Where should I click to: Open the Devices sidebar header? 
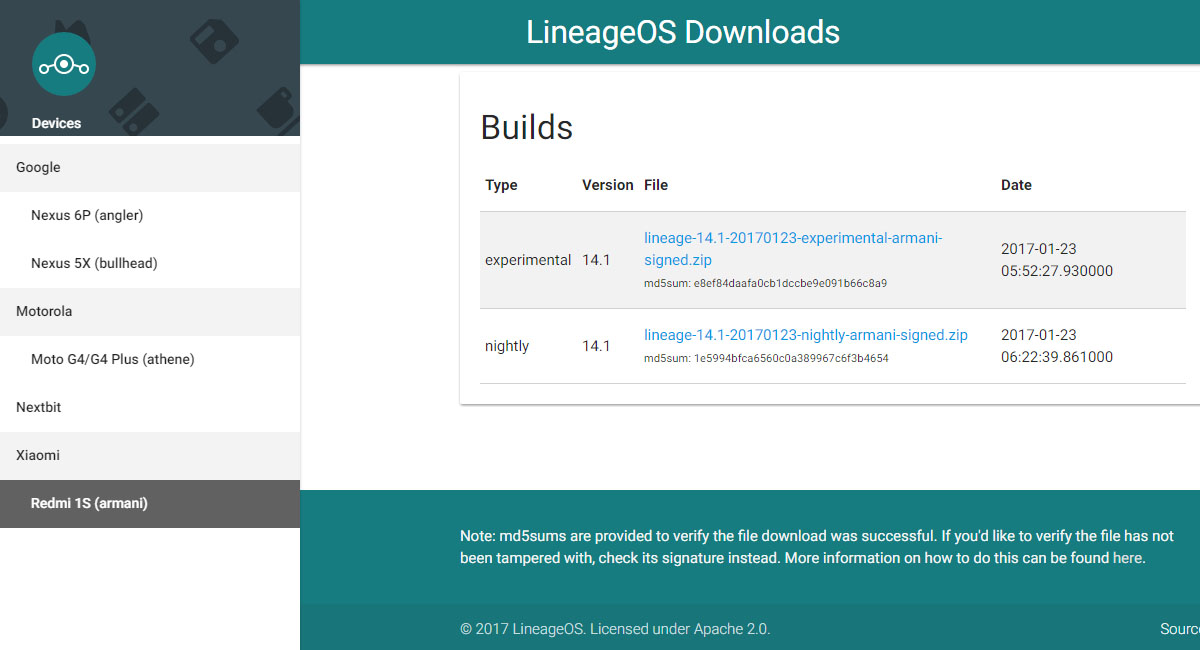[x=56, y=122]
